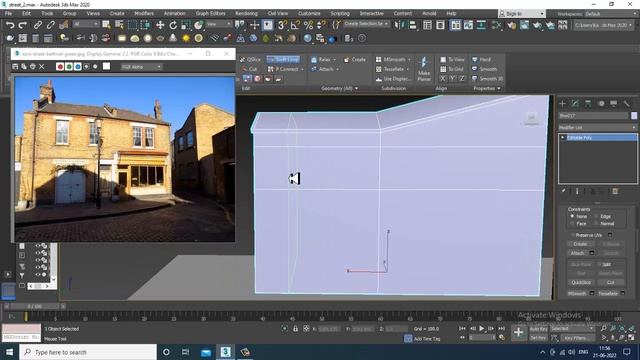Toggle the Preserve UVs checkbox
This screenshot has height=360, width=640.
point(573,235)
